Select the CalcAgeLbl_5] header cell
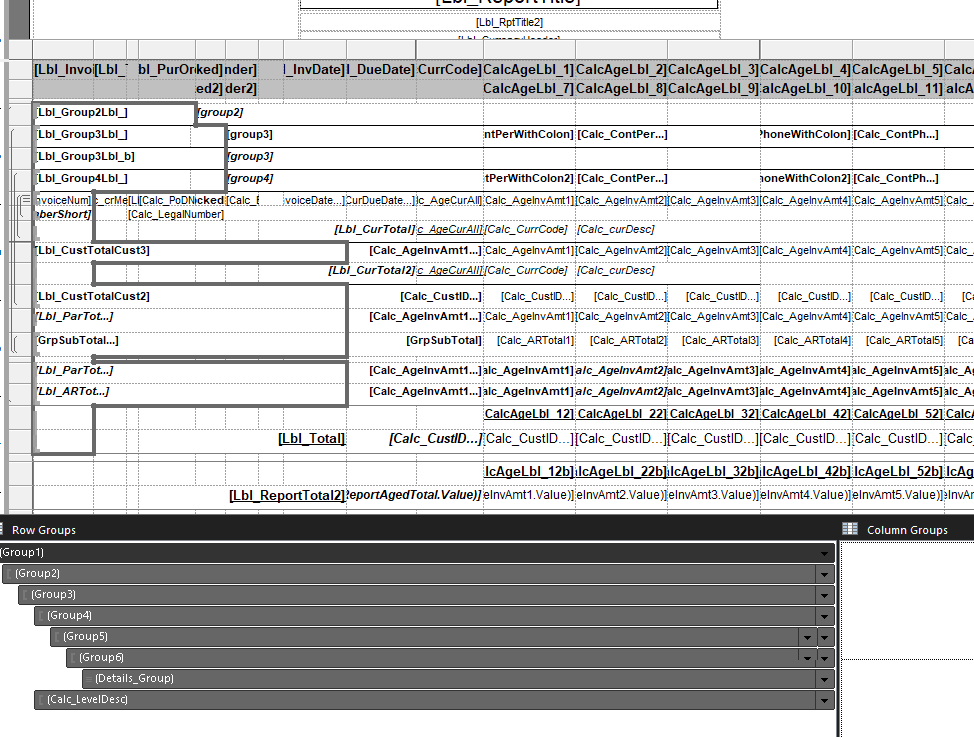The height and width of the screenshot is (737, 974). 898,70
